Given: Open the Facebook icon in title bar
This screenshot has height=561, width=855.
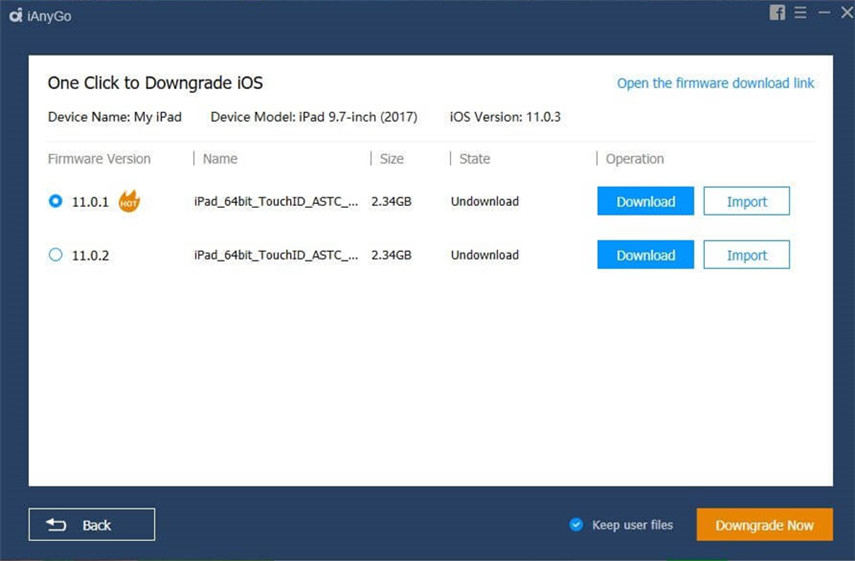Looking at the screenshot, I should pyautogui.click(x=777, y=13).
